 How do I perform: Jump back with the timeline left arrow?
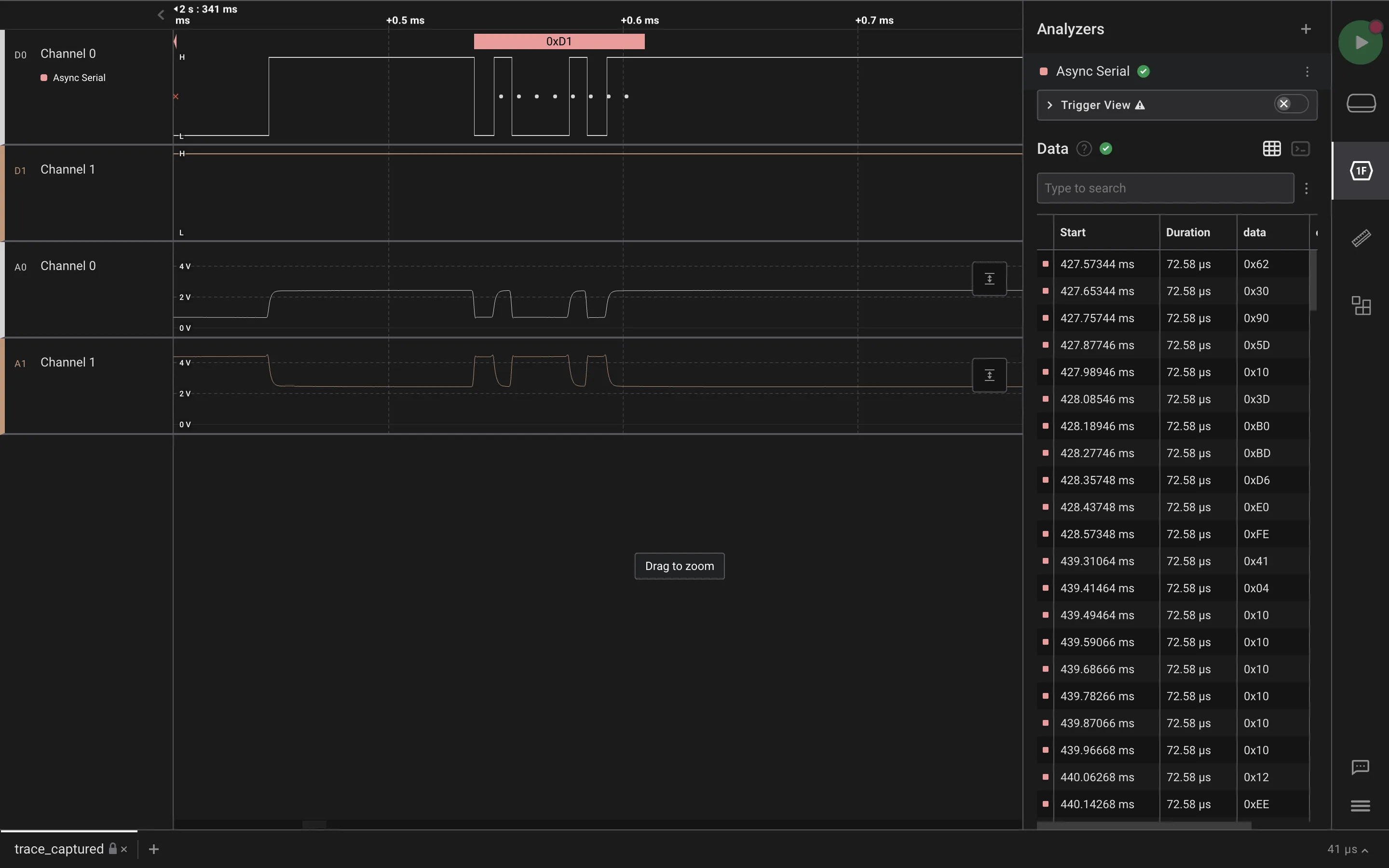point(161,15)
